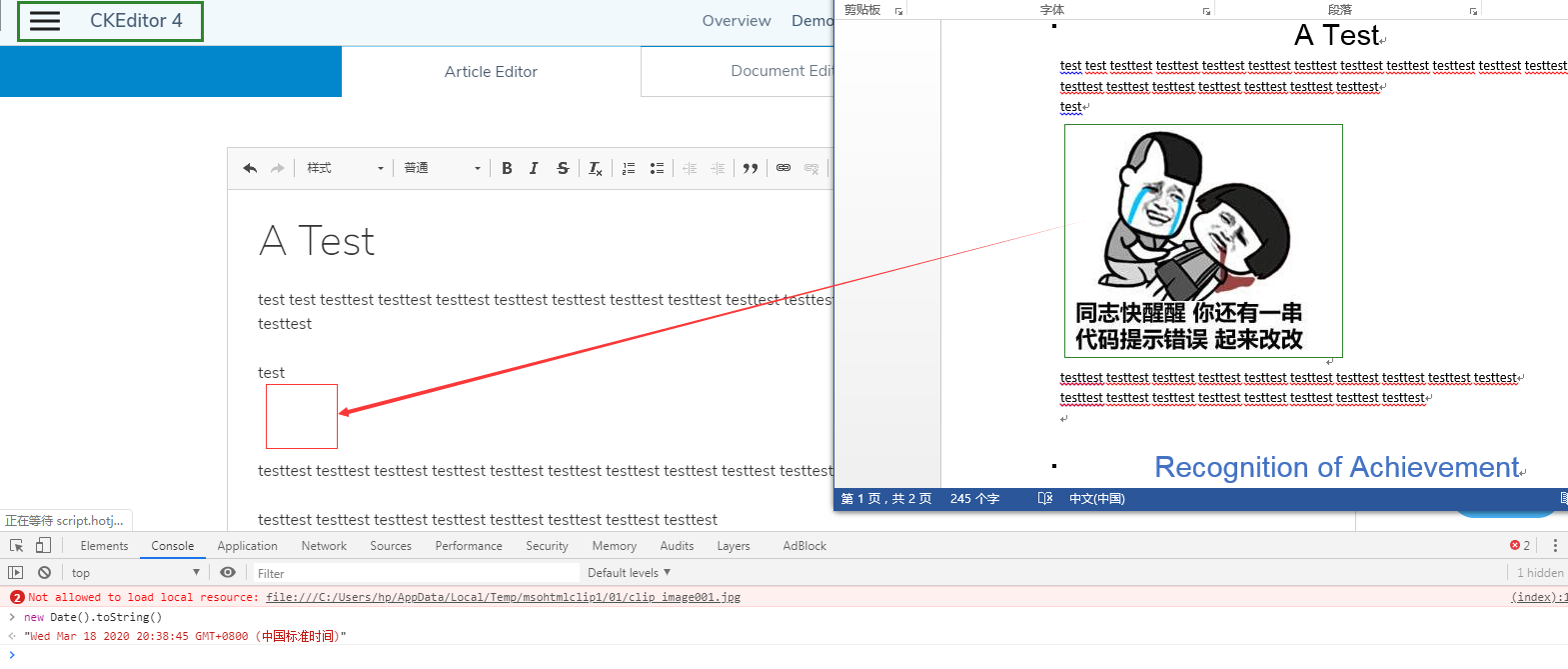
Task: Click the 245 个字 word count in Word
Action: coord(974,499)
